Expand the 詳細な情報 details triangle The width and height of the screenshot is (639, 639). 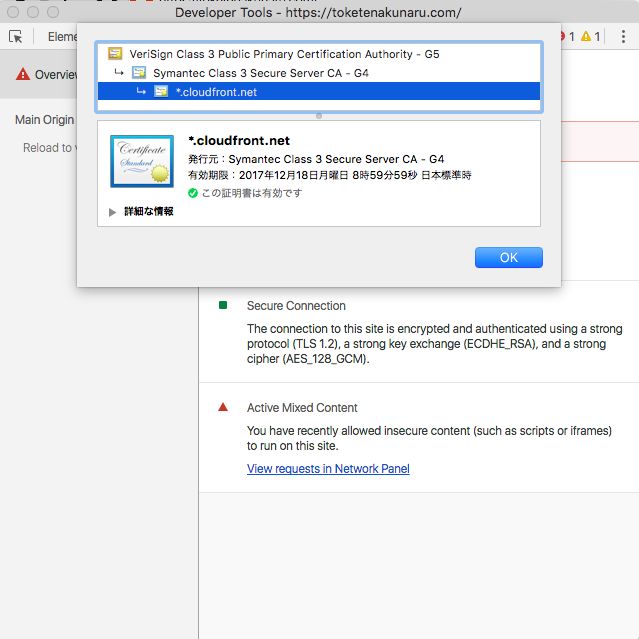coord(112,212)
